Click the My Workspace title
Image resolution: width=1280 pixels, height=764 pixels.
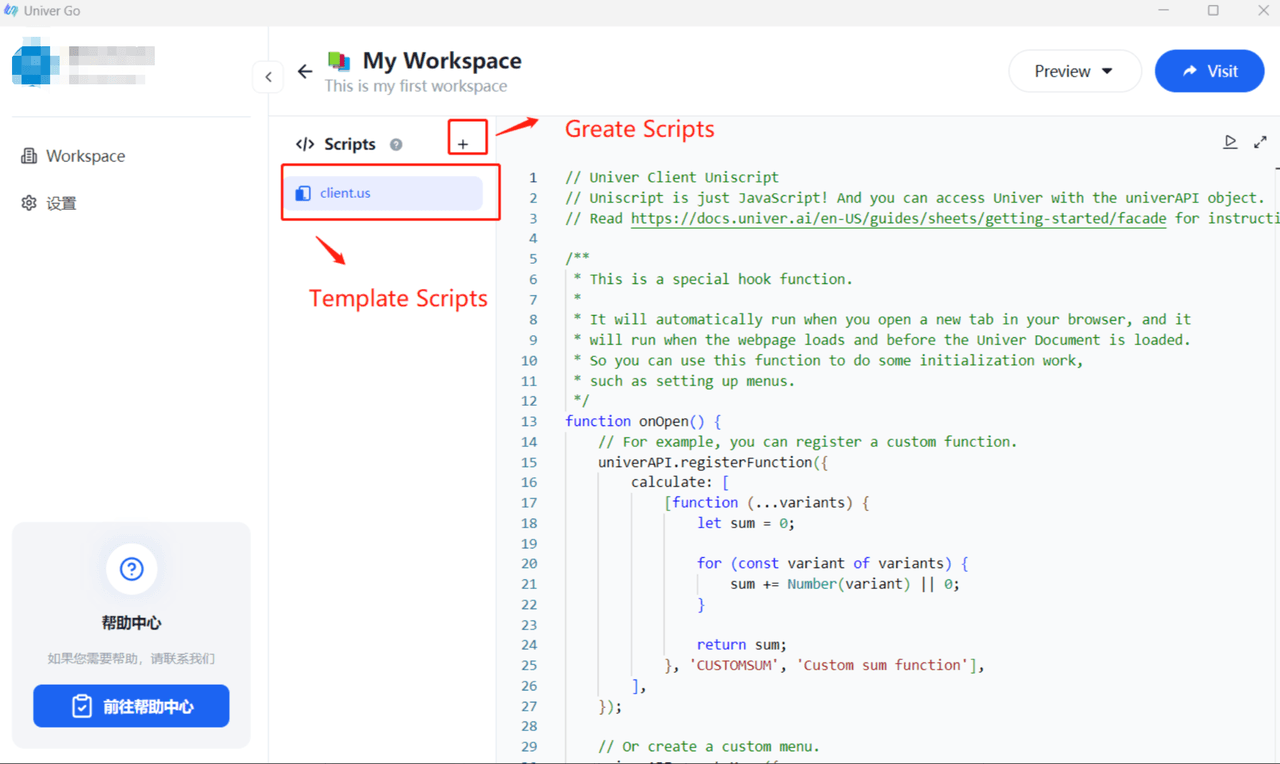[x=442, y=60]
